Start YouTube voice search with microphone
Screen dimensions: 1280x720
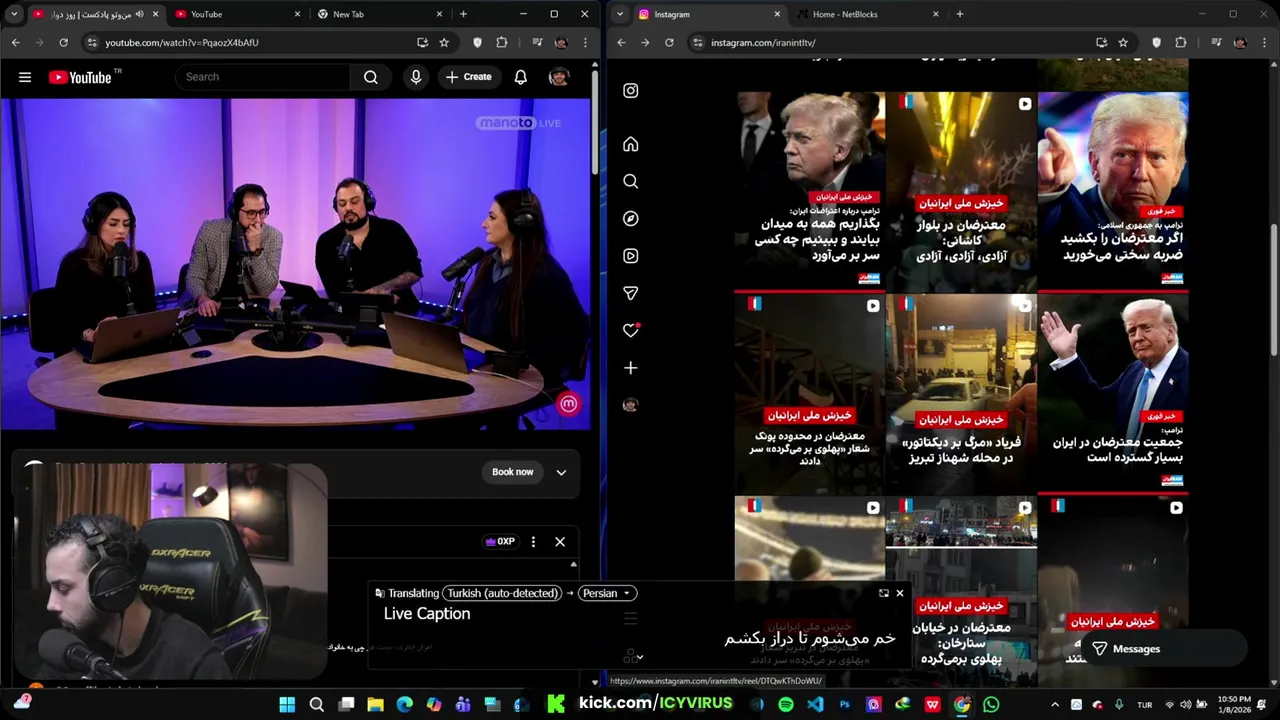416,77
